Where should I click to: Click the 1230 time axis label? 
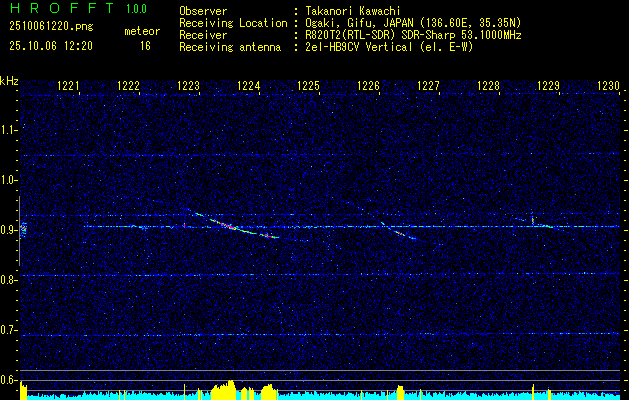(609, 86)
